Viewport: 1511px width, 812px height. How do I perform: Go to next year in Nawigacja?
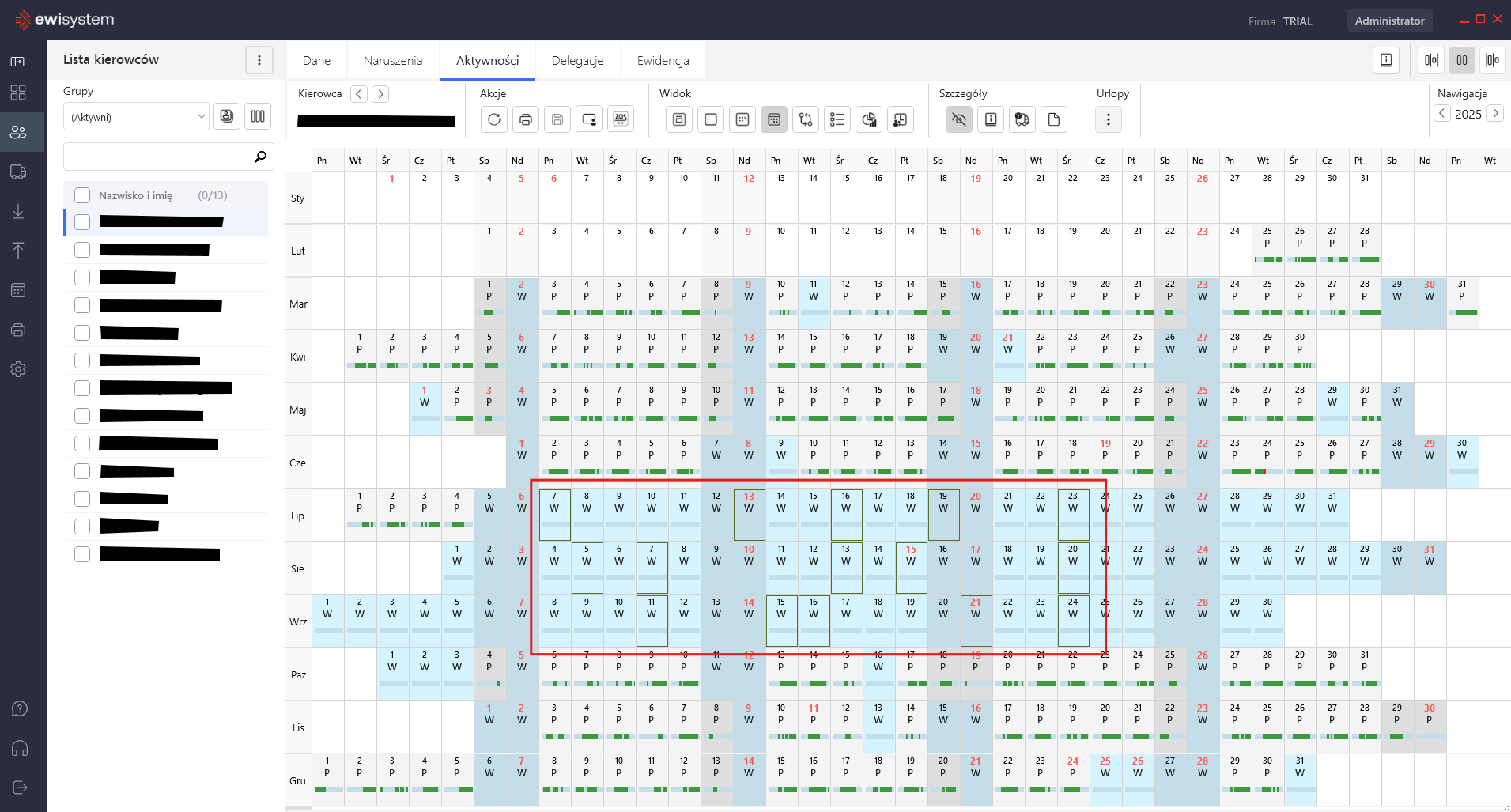(x=1495, y=113)
